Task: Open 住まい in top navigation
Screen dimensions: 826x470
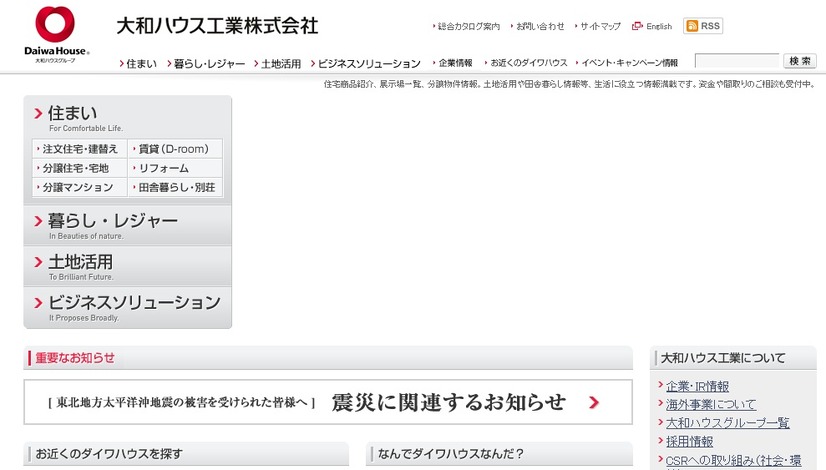Action: (139, 63)
